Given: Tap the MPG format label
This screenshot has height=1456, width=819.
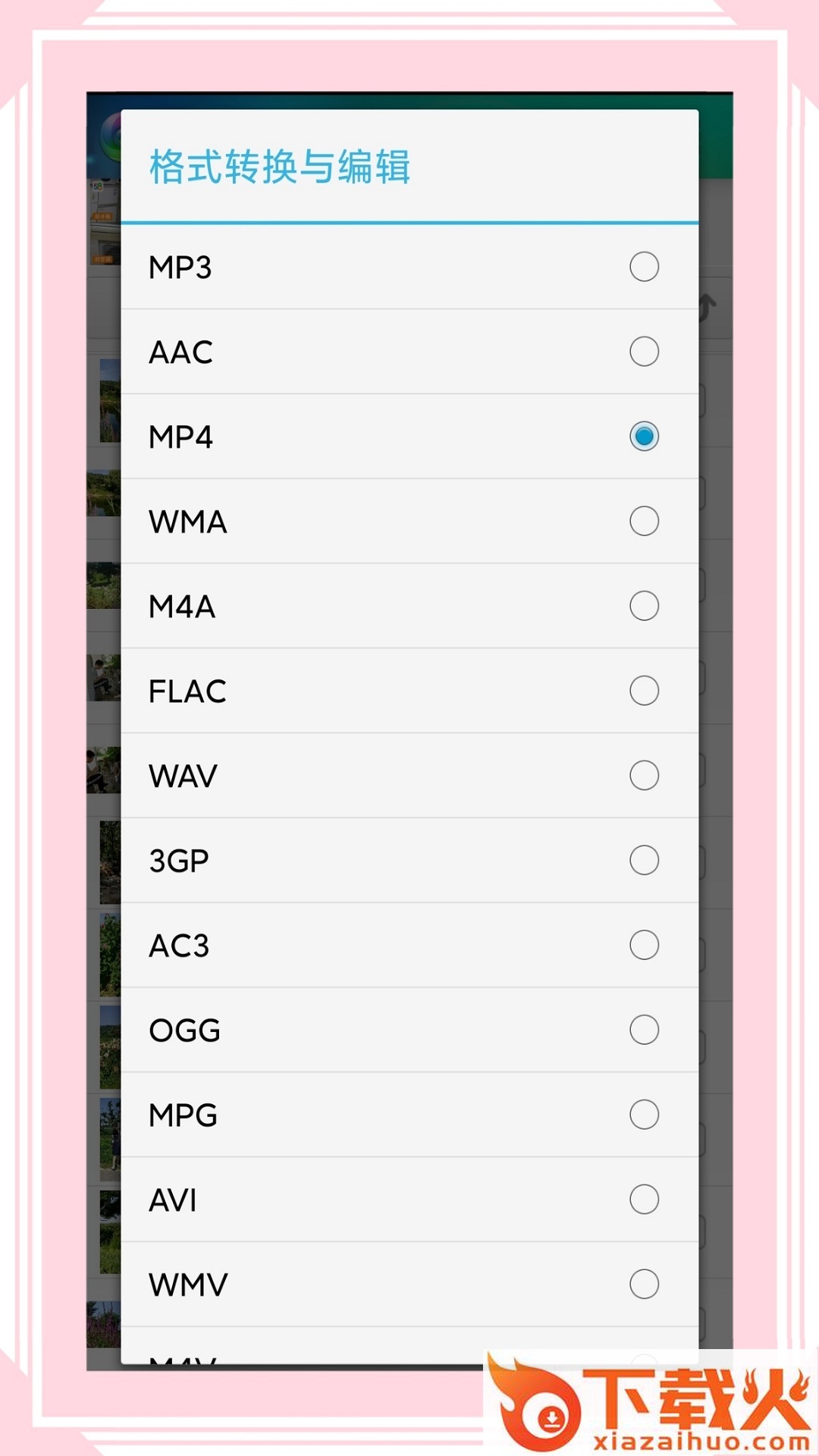Looking at the screenshot, I should [x=183, y=1116].
